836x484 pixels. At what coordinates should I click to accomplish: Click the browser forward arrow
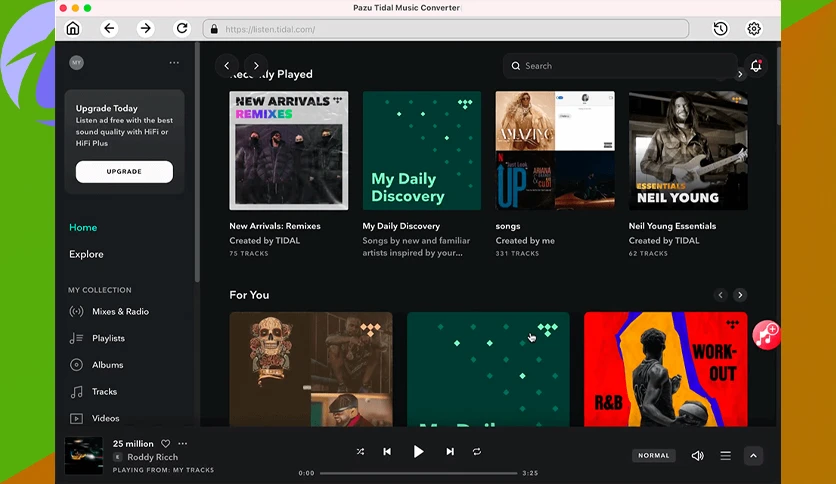145,28
